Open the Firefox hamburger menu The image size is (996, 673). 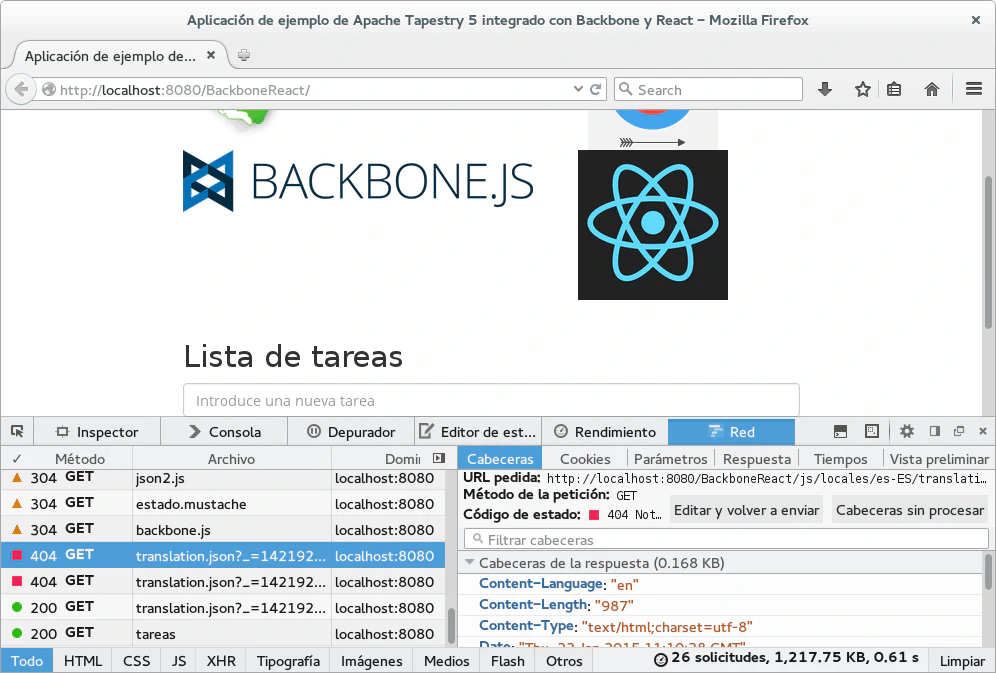[x=974, y=89]
